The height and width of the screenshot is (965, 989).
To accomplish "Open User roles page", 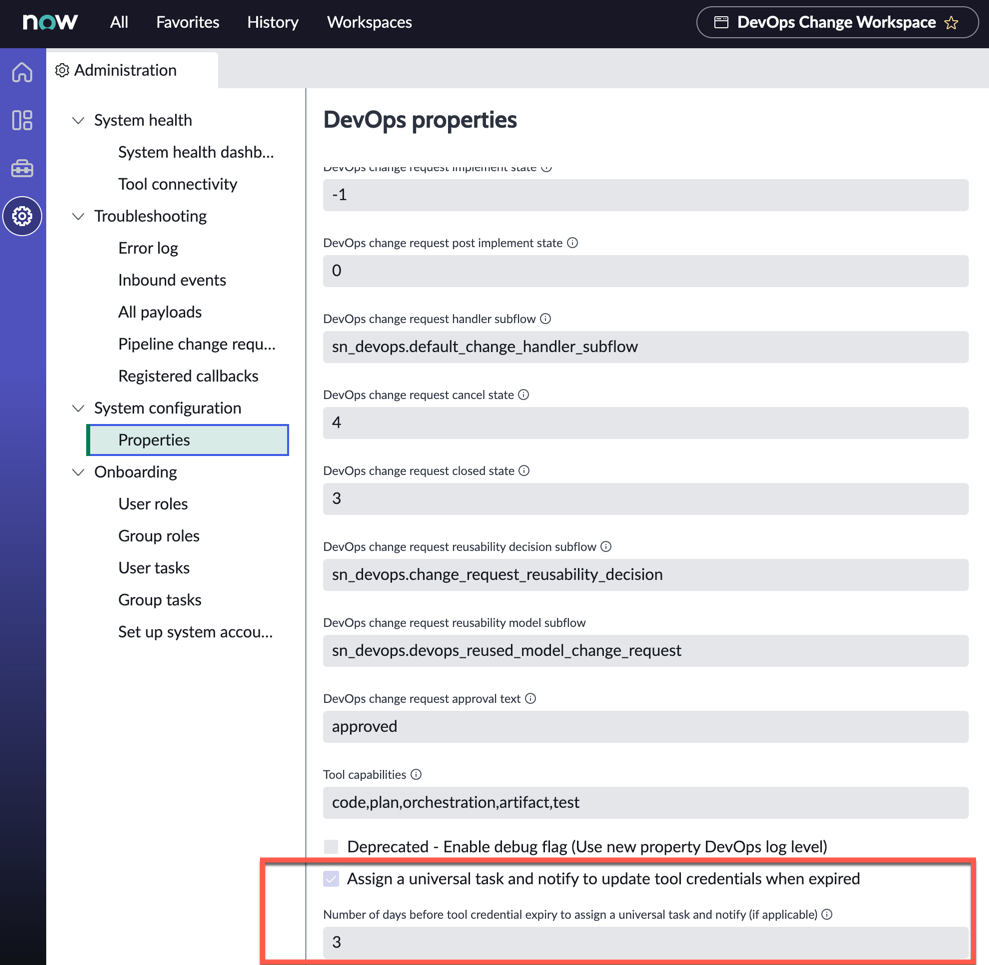I will tap(153, 504).
